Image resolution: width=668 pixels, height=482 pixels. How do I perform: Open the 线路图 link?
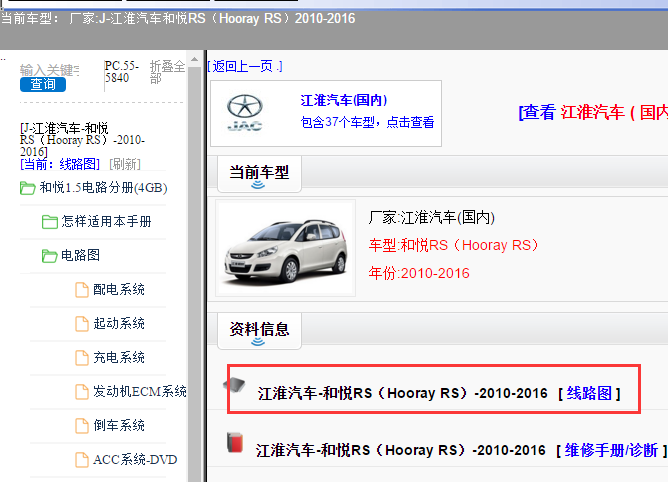pyautogui.click(x=589, y=393)
